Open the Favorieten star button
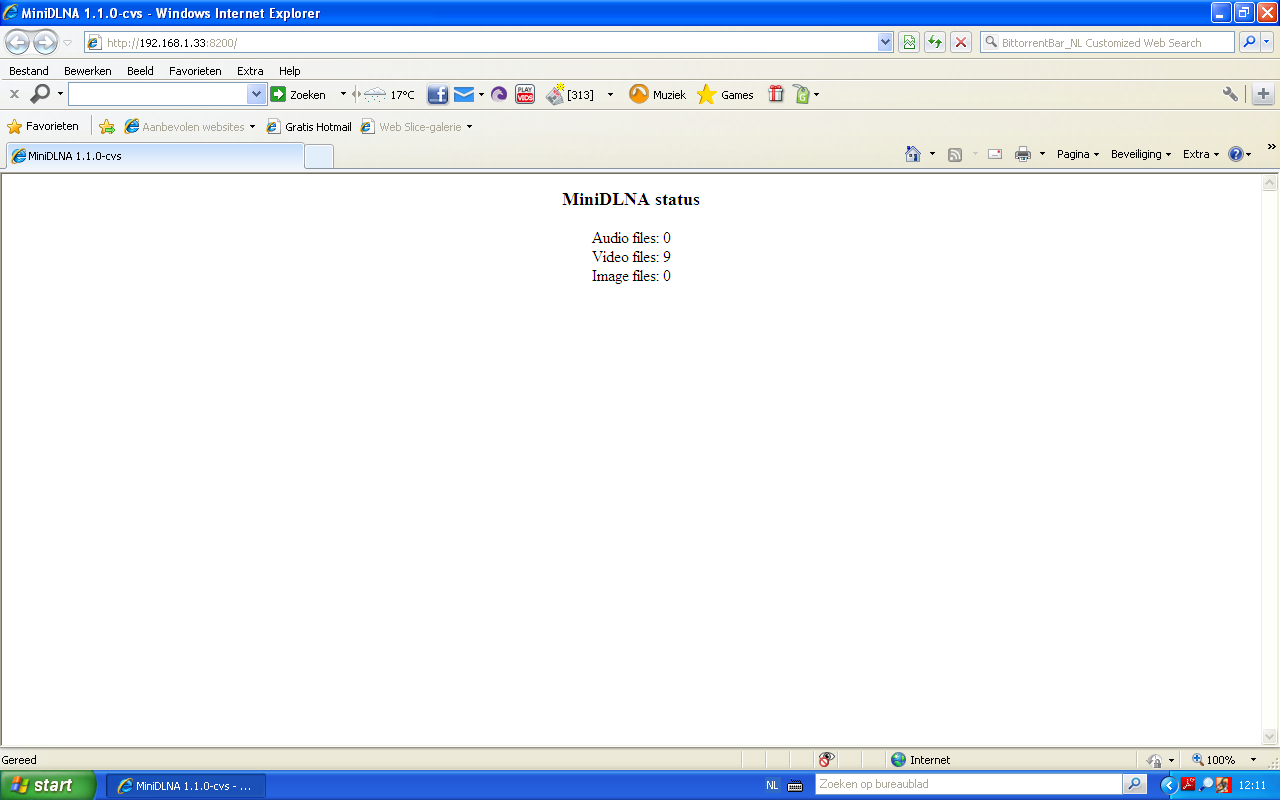This screenshot has height=800, width=1280. click(x=43, y=127)
